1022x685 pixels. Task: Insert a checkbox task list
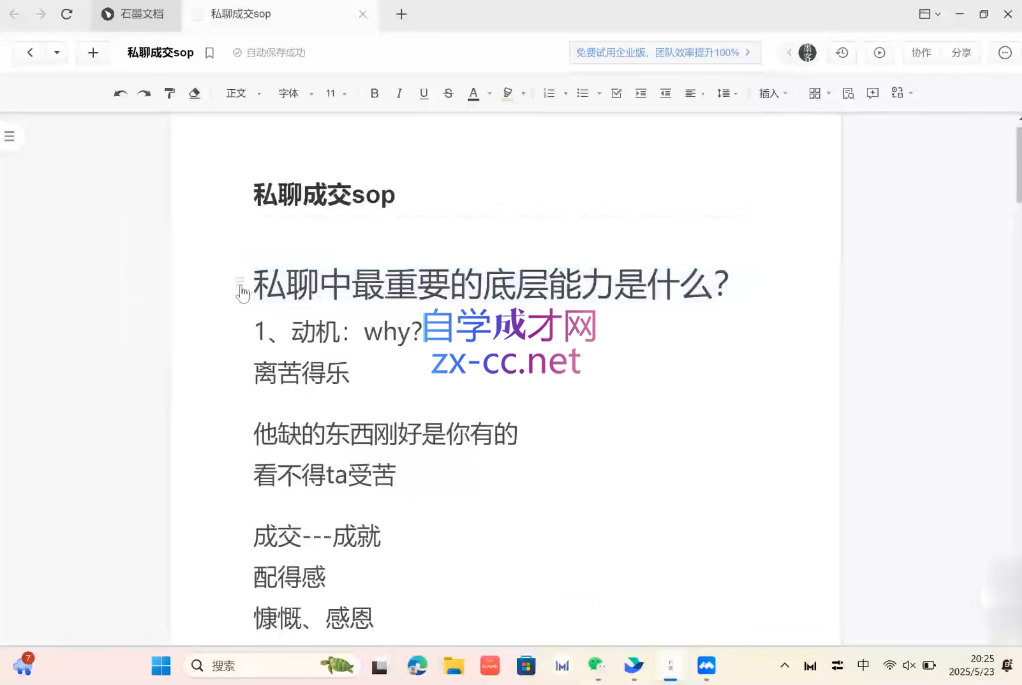(x=616, y=93)
